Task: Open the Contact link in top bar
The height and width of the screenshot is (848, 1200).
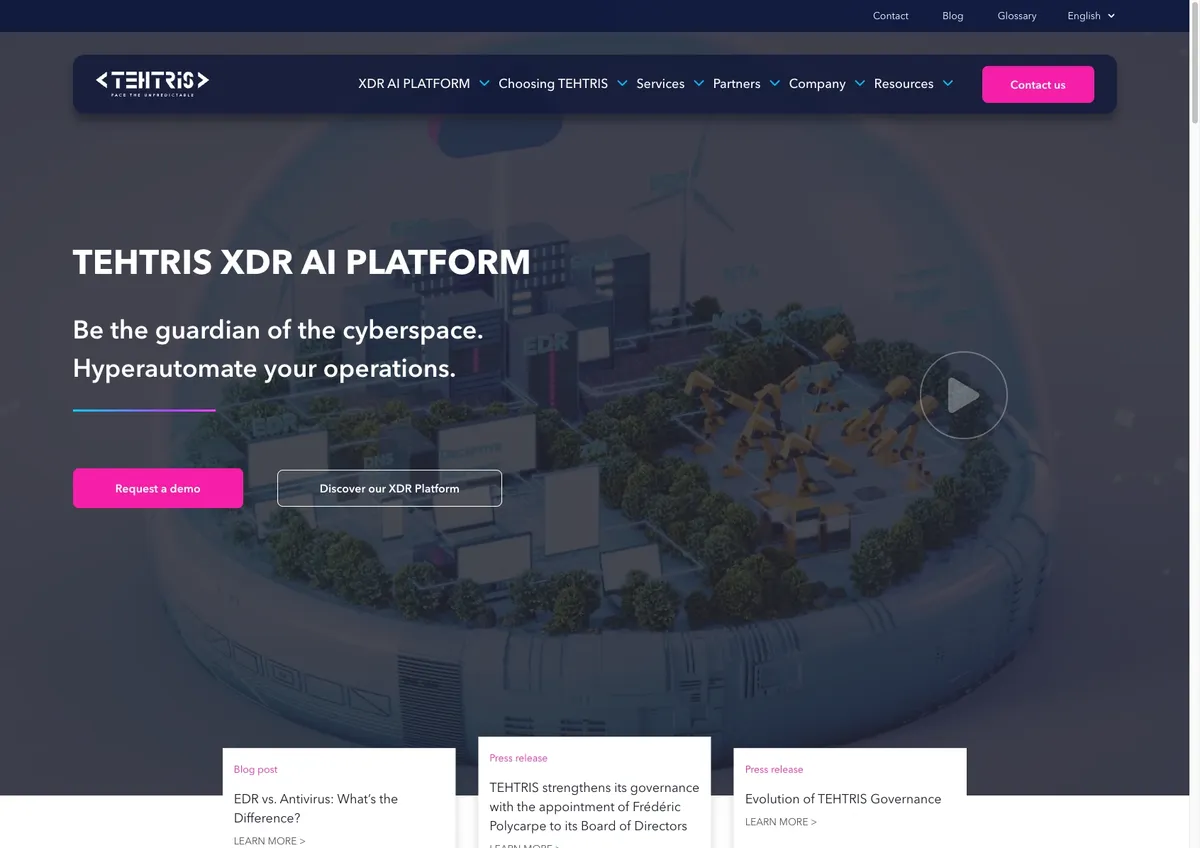Action: point(890,16)
